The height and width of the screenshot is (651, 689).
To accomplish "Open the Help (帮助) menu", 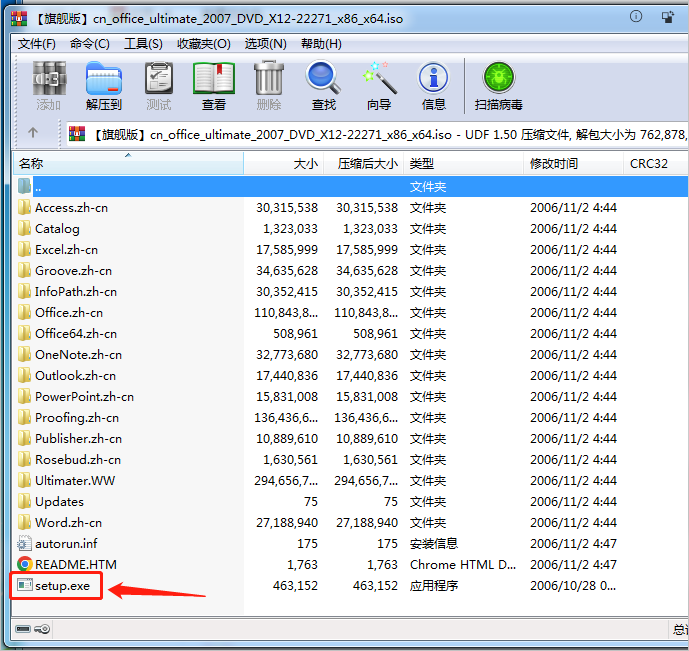I will coord(321,43).
